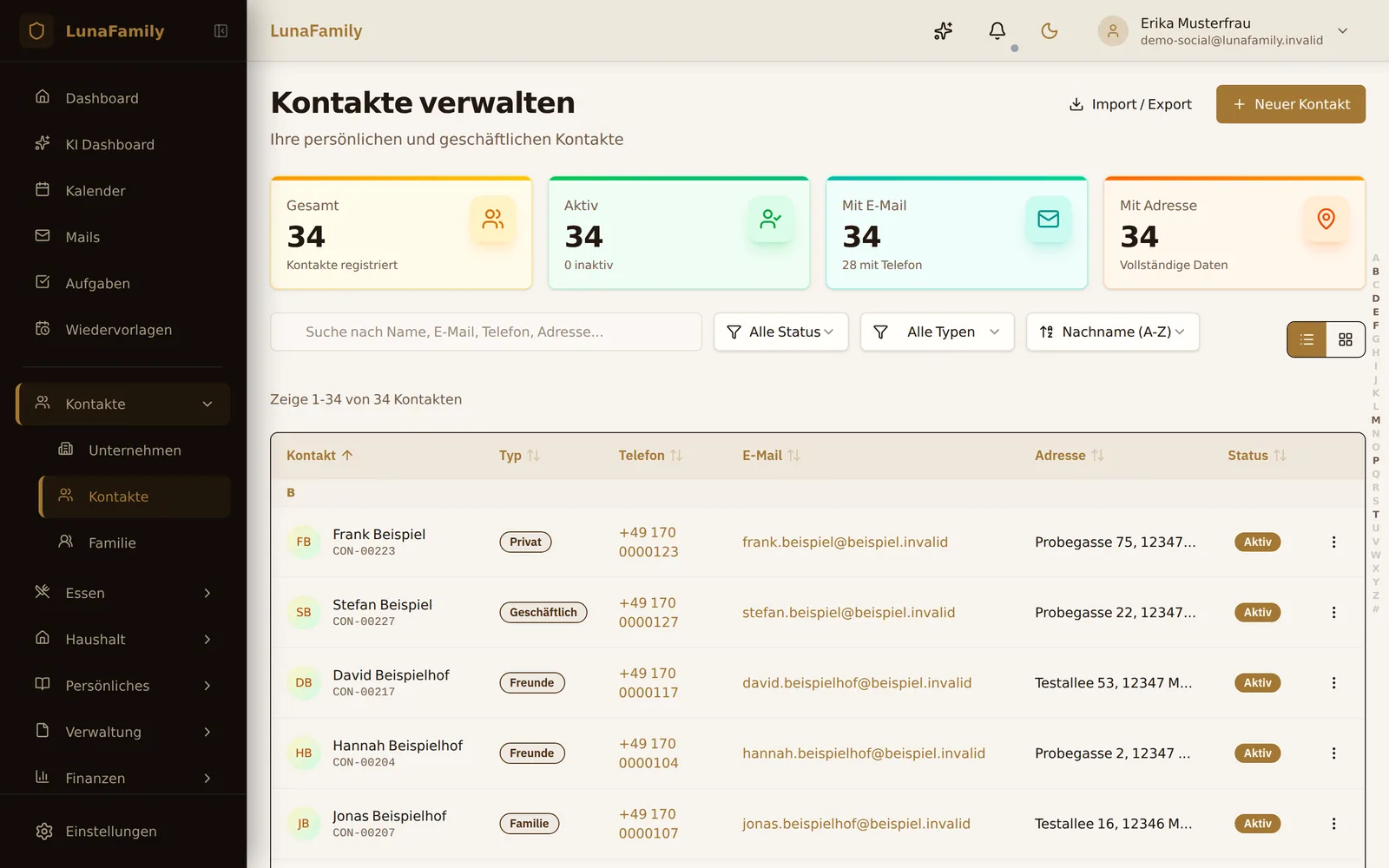
Task: Open the Alle Status filter dropdown
Action: click(781, 332)
